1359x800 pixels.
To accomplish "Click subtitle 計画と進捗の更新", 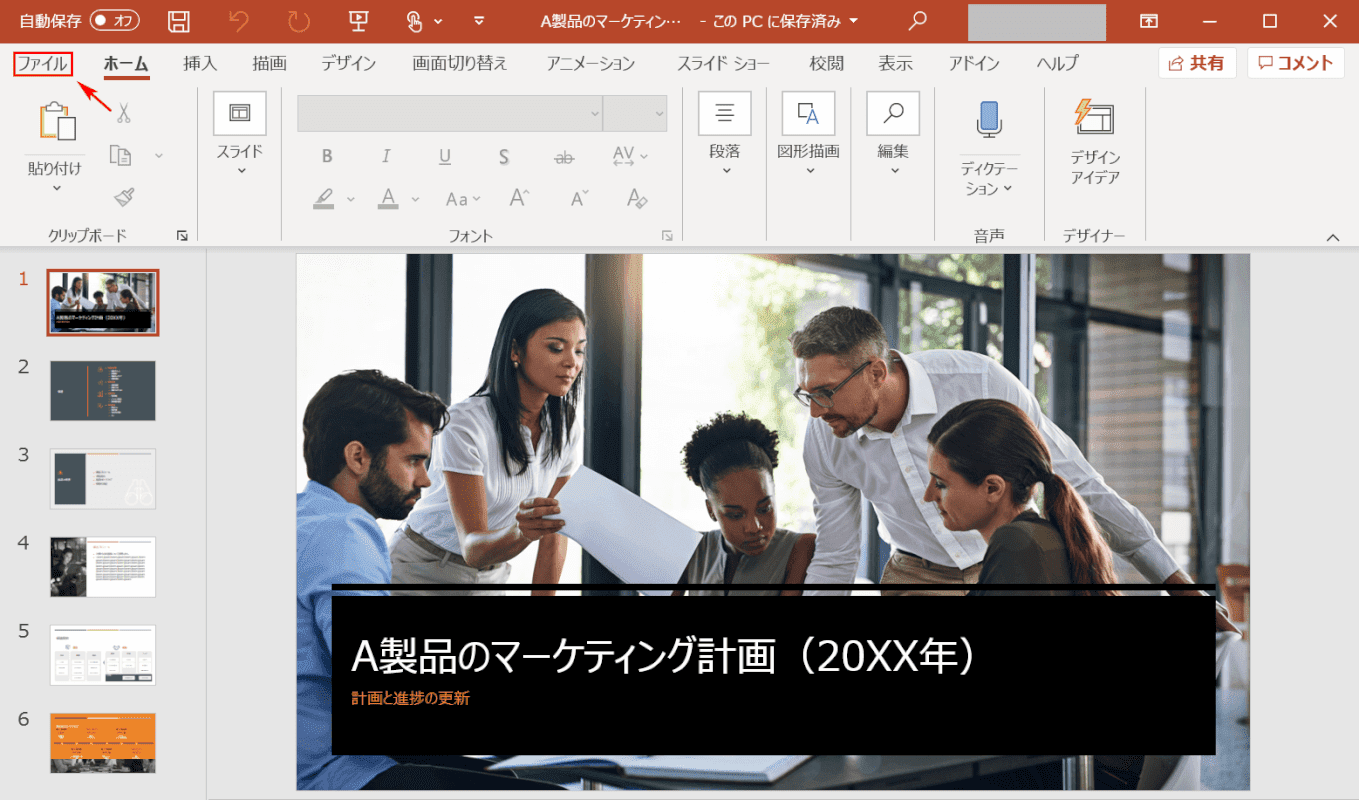I will [x=410, y=698].
